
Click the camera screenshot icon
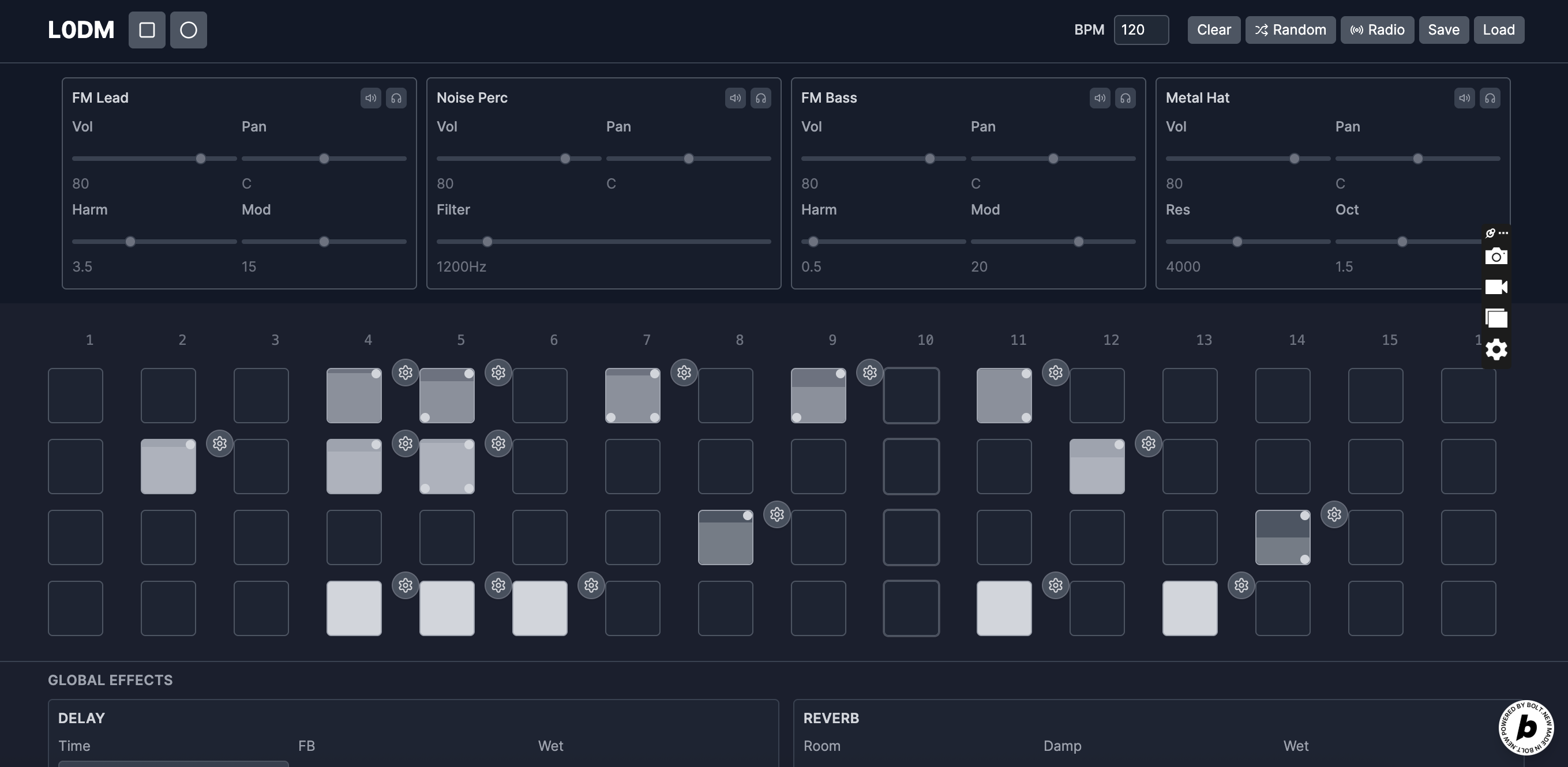click(1496, 257)
